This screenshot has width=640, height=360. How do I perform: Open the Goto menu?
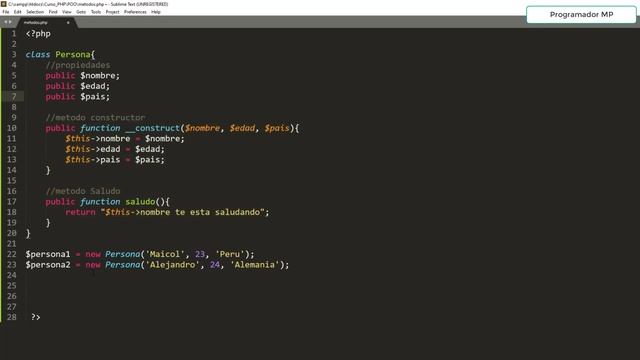tap(81, 12)
